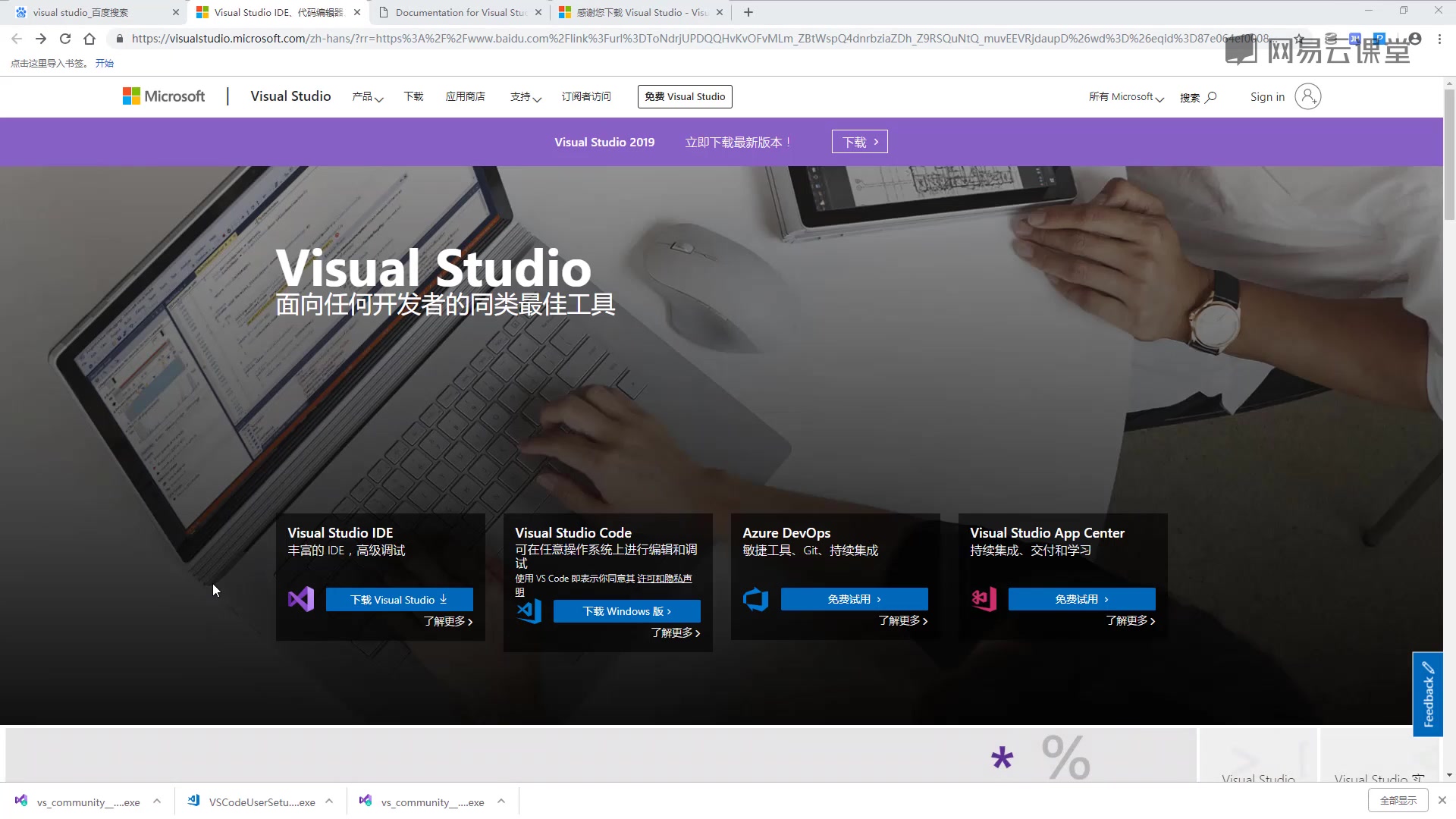This screenshot has height=819, width=1456.
Task: Click the blue VS Code logo
Action: (529, 610)
